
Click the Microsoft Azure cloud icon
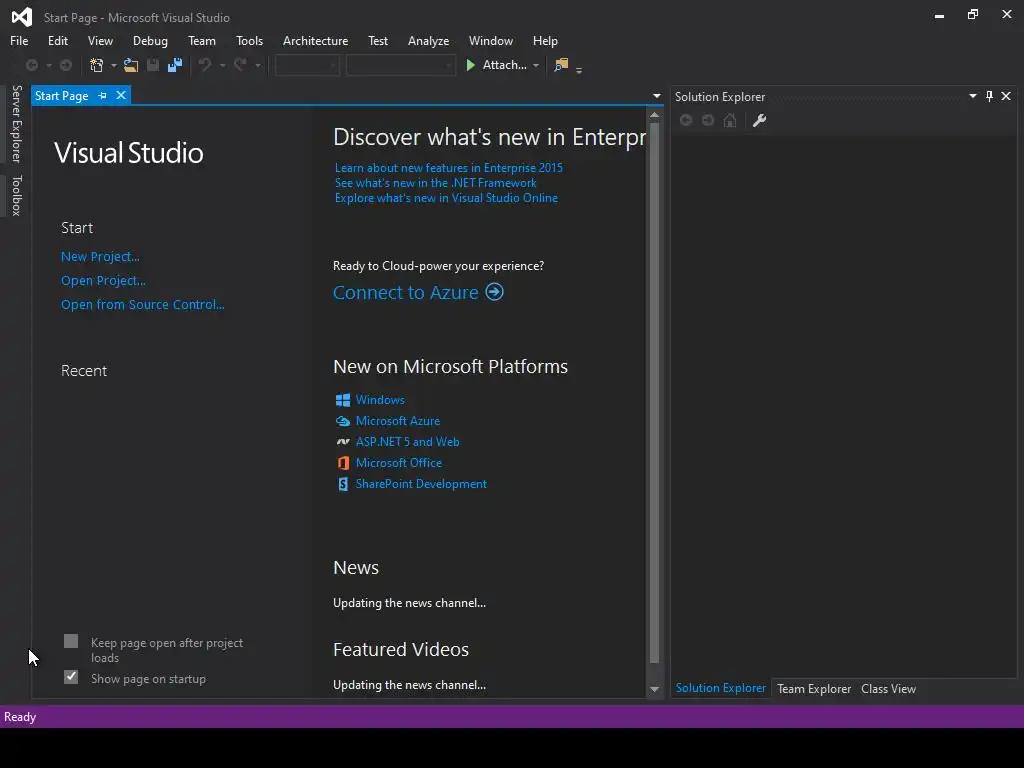pos(343,421)
